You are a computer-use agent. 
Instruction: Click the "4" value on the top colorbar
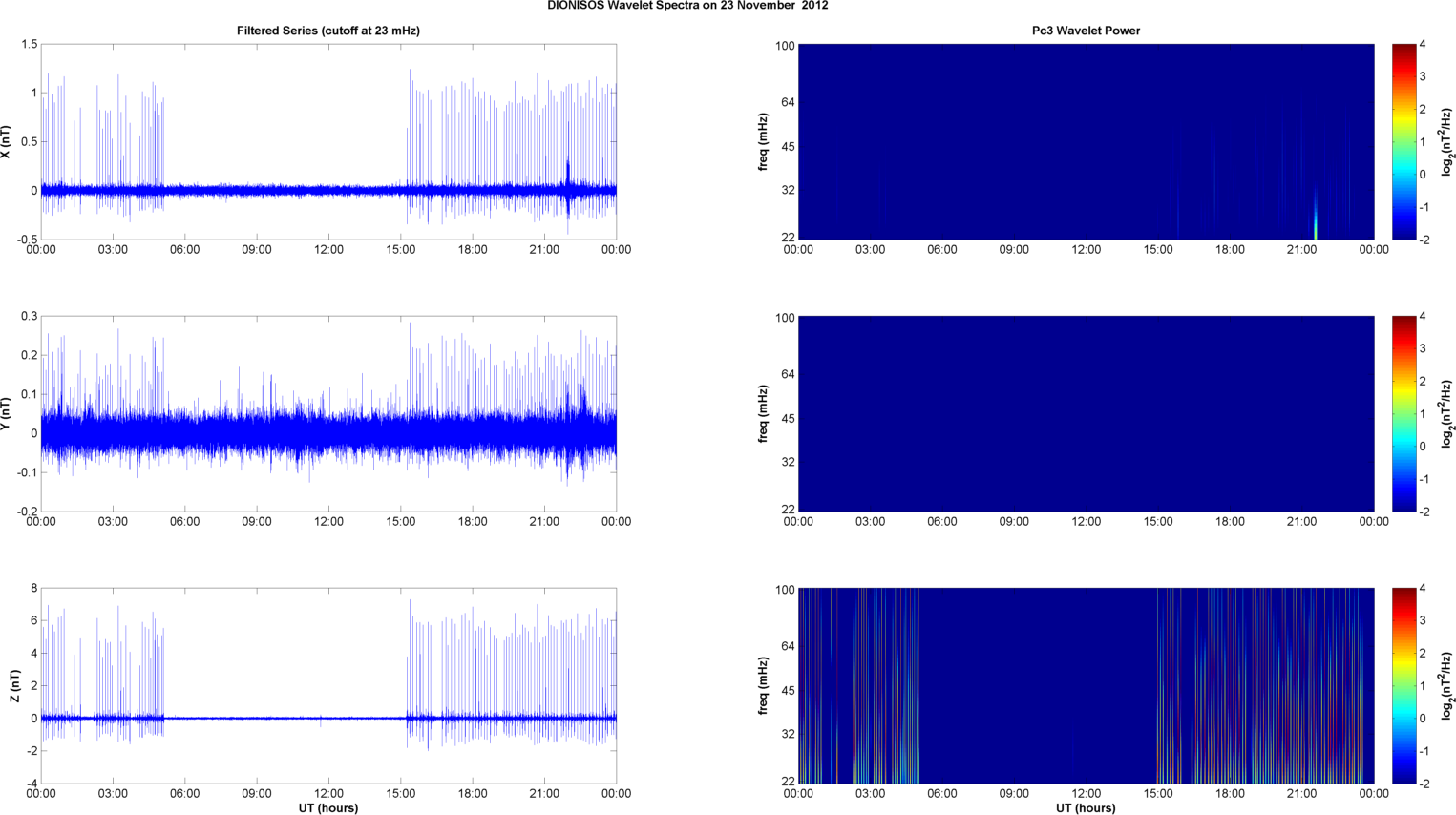click(1423, 45)
